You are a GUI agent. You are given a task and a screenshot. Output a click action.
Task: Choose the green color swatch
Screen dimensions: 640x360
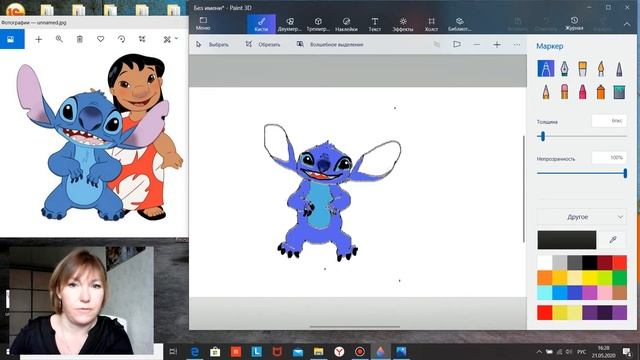[x=619, y=278]
